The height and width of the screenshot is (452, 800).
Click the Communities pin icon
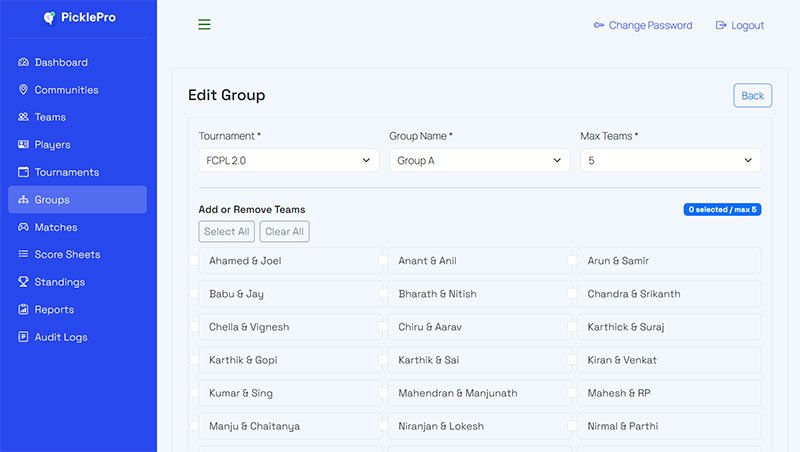[x=23, y=90]
